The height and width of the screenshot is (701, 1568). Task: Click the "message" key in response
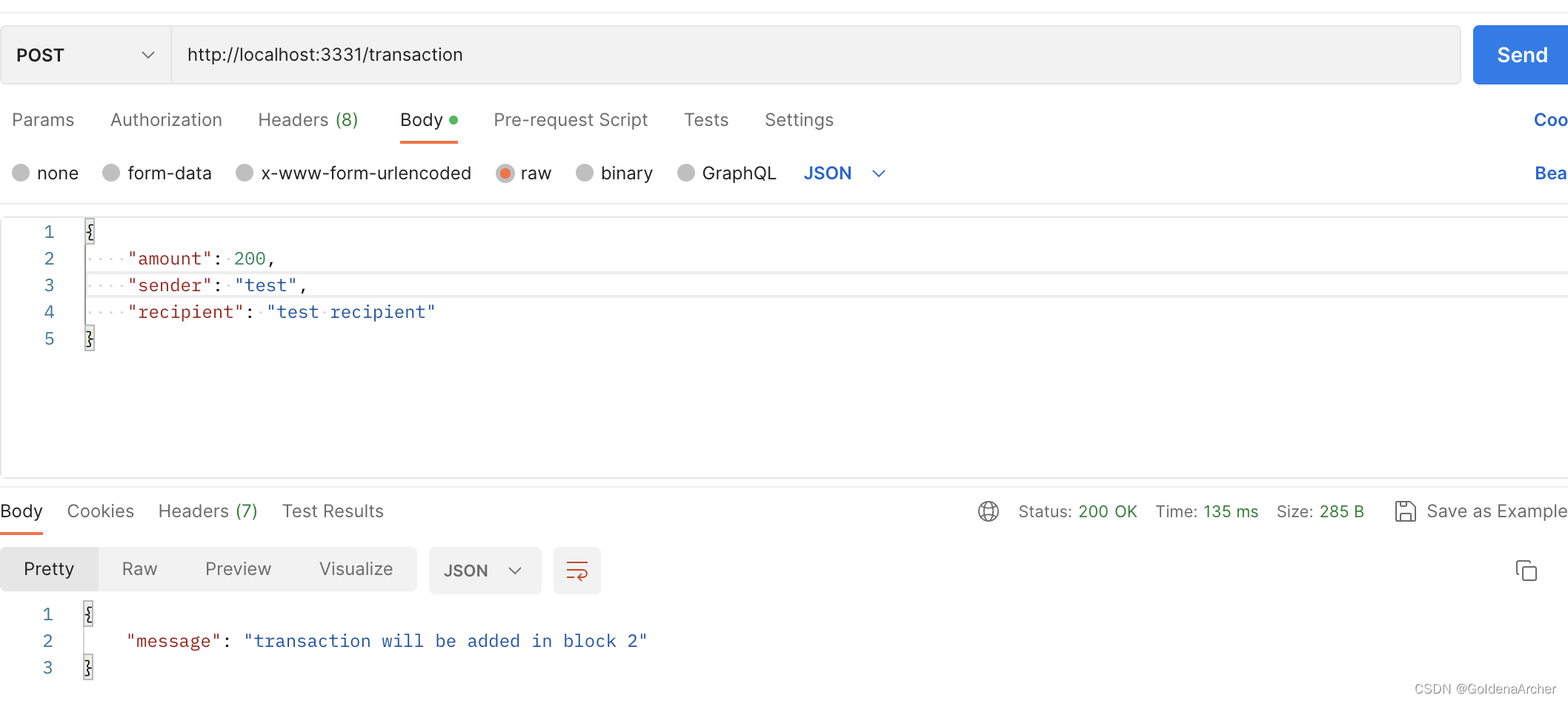(x=173, y=641)
